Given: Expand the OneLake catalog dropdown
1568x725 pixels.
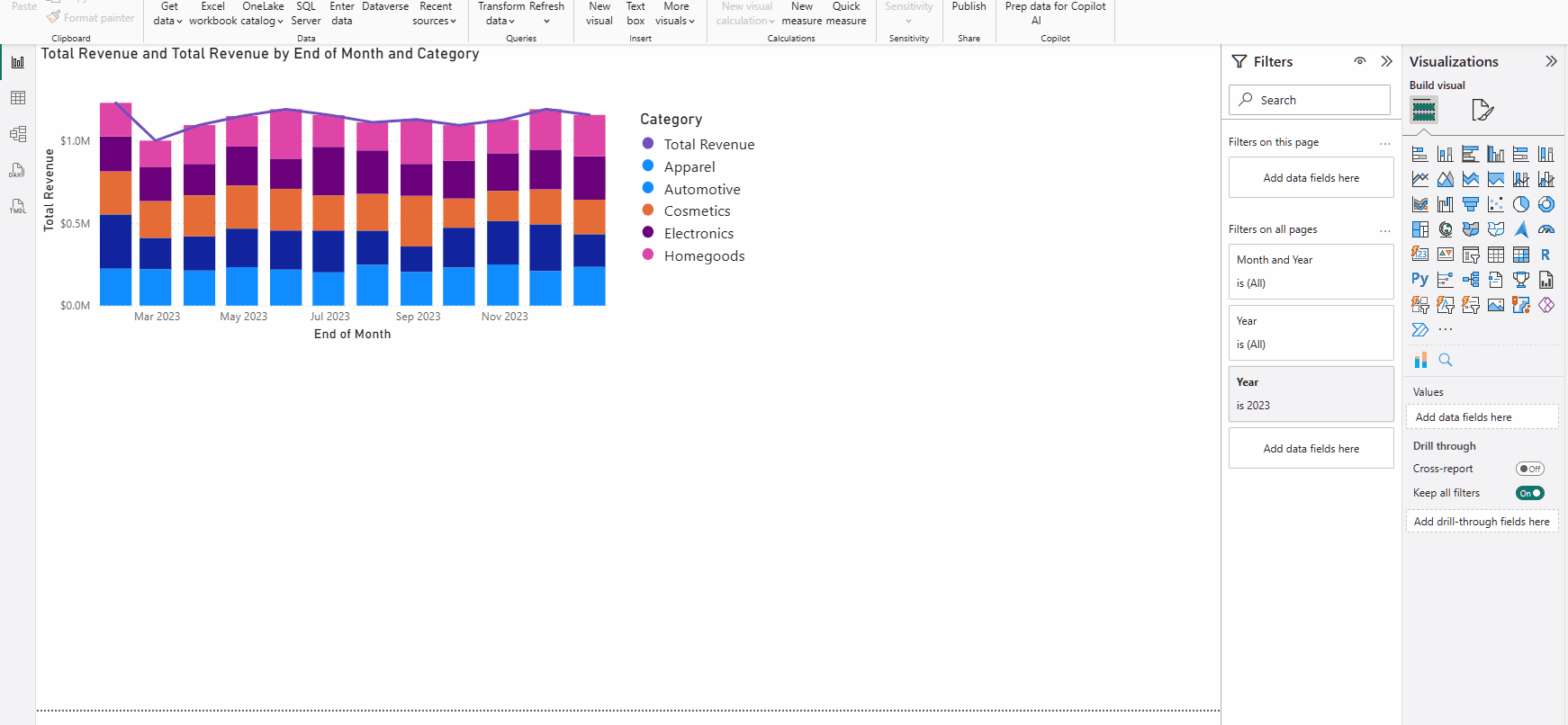Looking at the screenshot, I should pyautogui.click(x=263, y=13).
